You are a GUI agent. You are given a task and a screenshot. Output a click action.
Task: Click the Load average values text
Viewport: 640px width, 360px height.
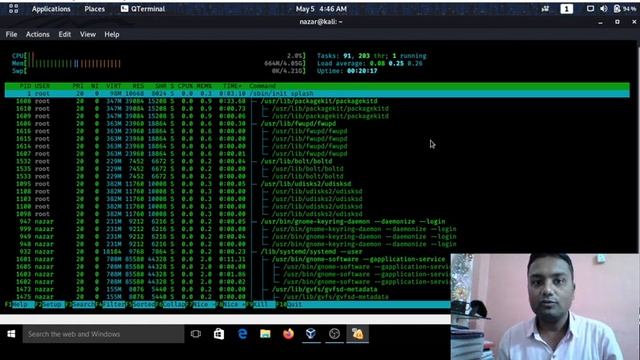point(396,63)
